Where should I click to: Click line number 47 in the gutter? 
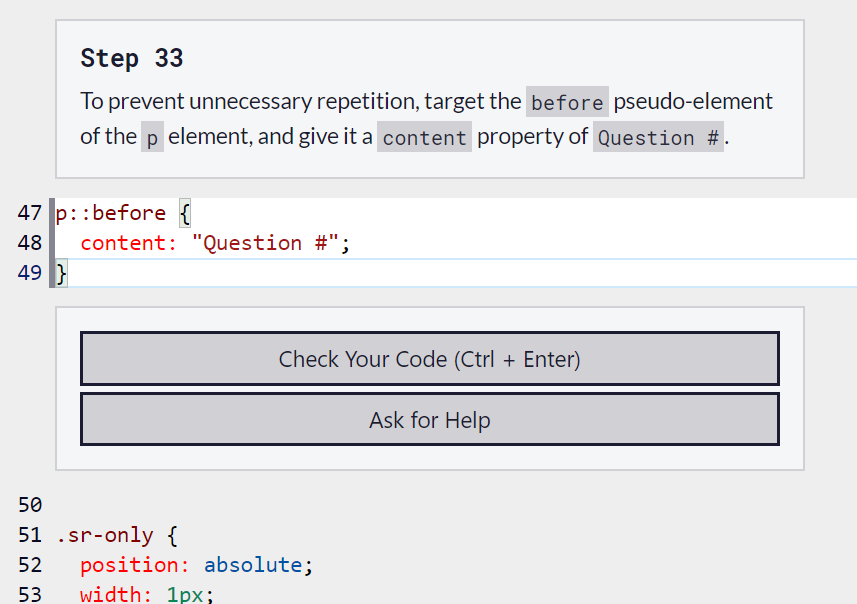pos(30,213)
